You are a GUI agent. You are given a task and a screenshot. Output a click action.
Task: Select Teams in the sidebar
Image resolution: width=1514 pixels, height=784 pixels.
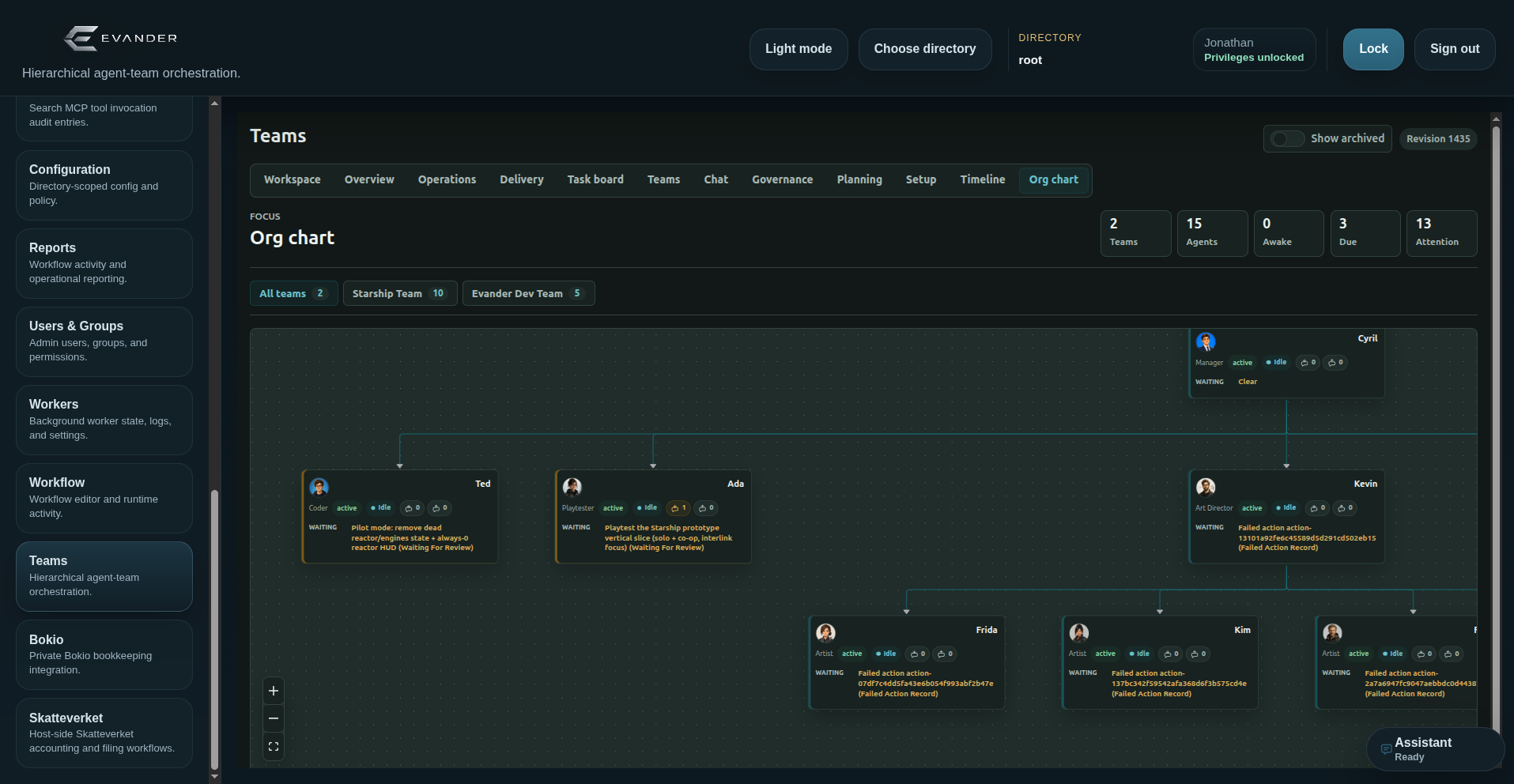104,576
